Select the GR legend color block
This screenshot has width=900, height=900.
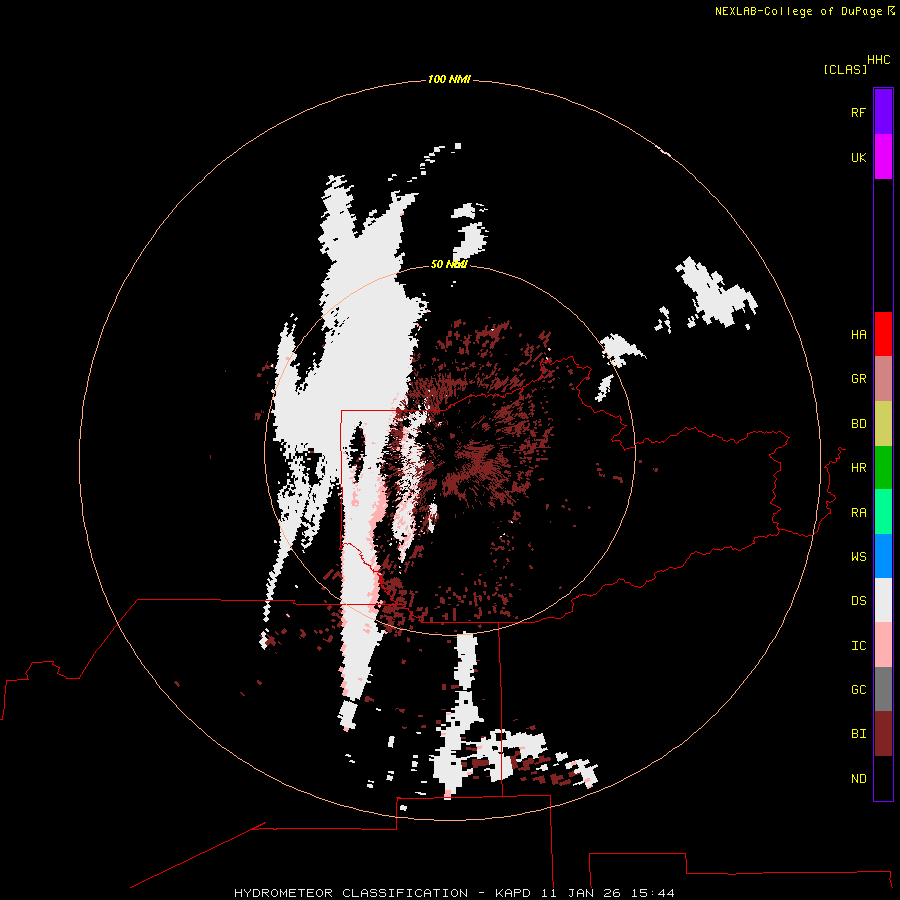coord(883,379)
